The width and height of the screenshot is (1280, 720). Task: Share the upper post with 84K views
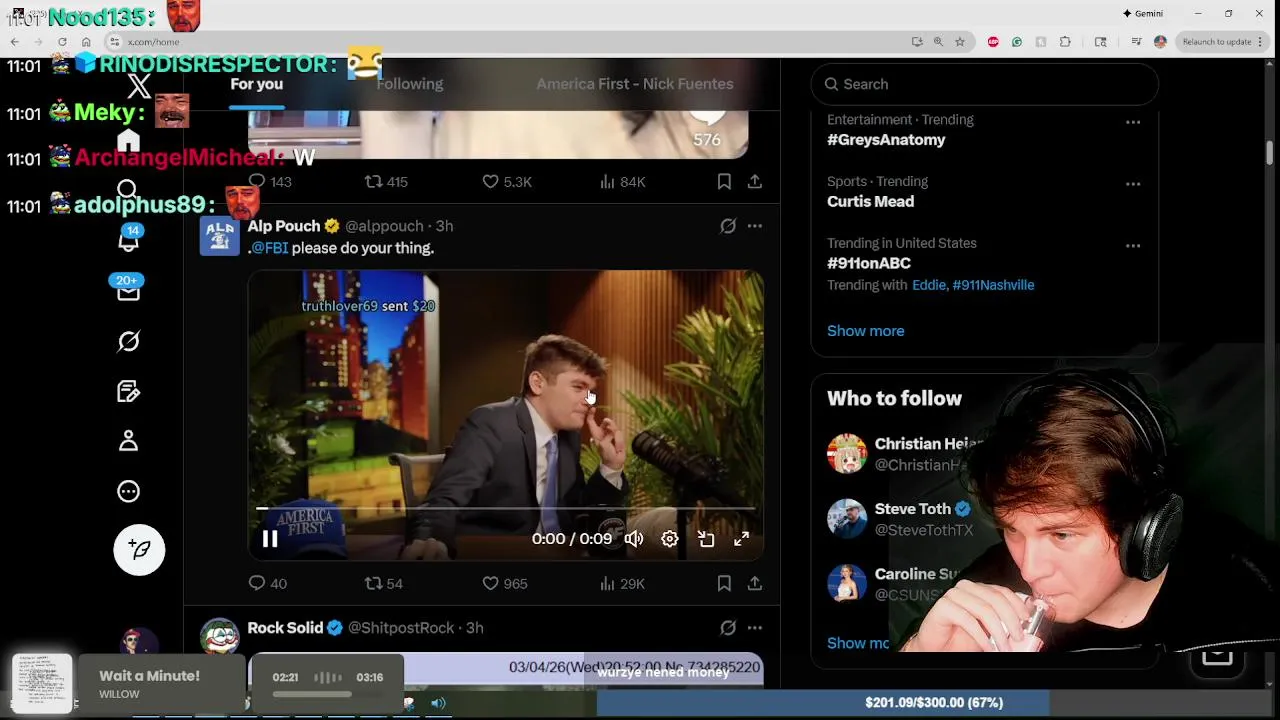tap(755, 182)
